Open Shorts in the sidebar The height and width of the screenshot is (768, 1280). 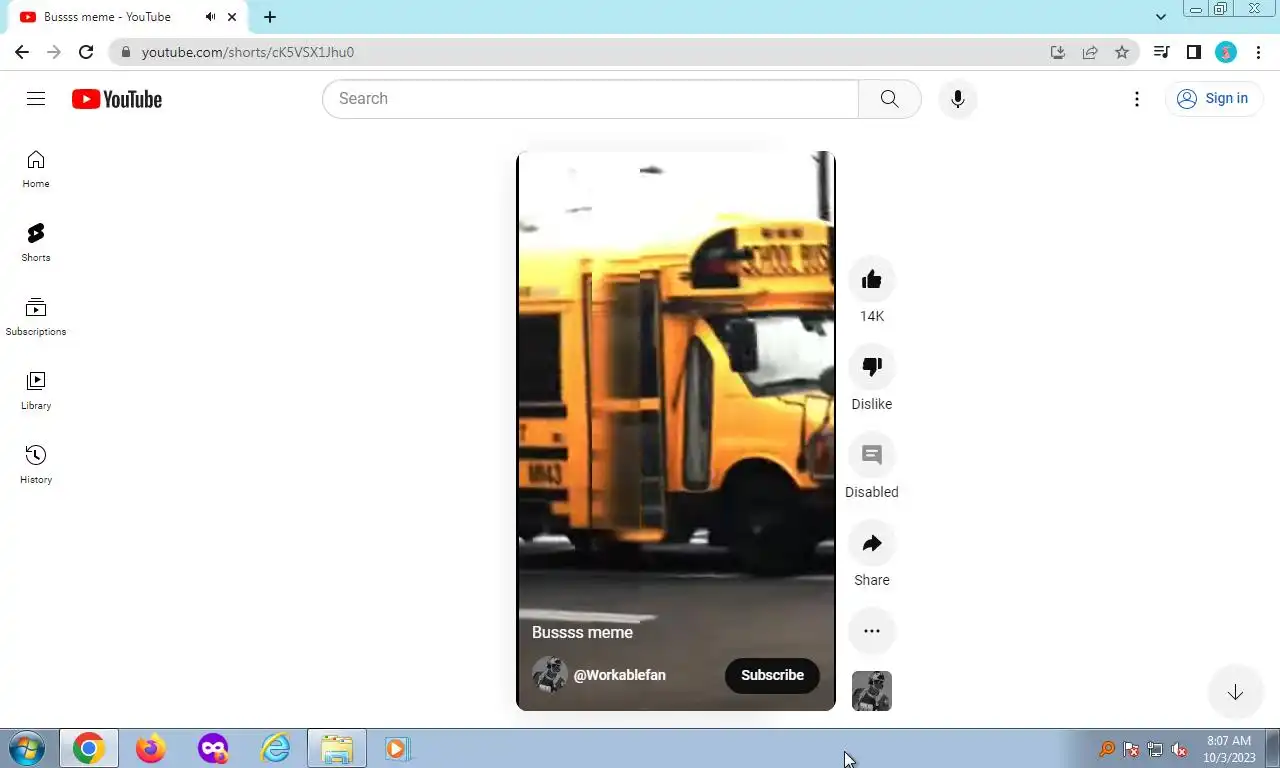point(36,243)
